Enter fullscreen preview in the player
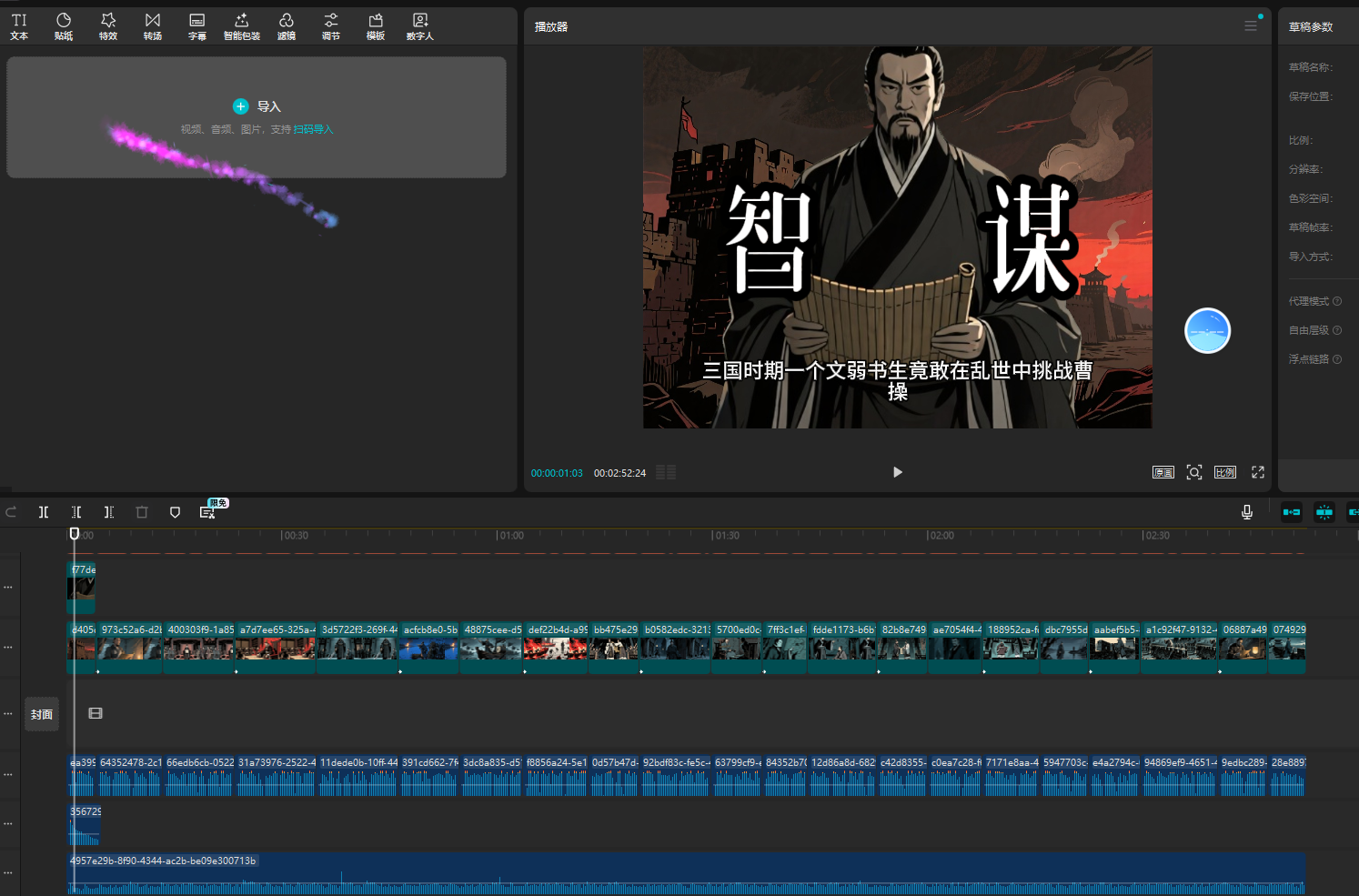The image size is (1359, 896). (x=1257, y=472)
